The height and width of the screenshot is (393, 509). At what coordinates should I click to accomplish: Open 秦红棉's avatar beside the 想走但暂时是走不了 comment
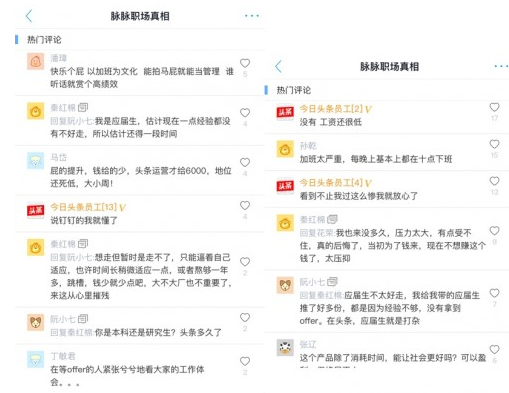click(35, 247)
